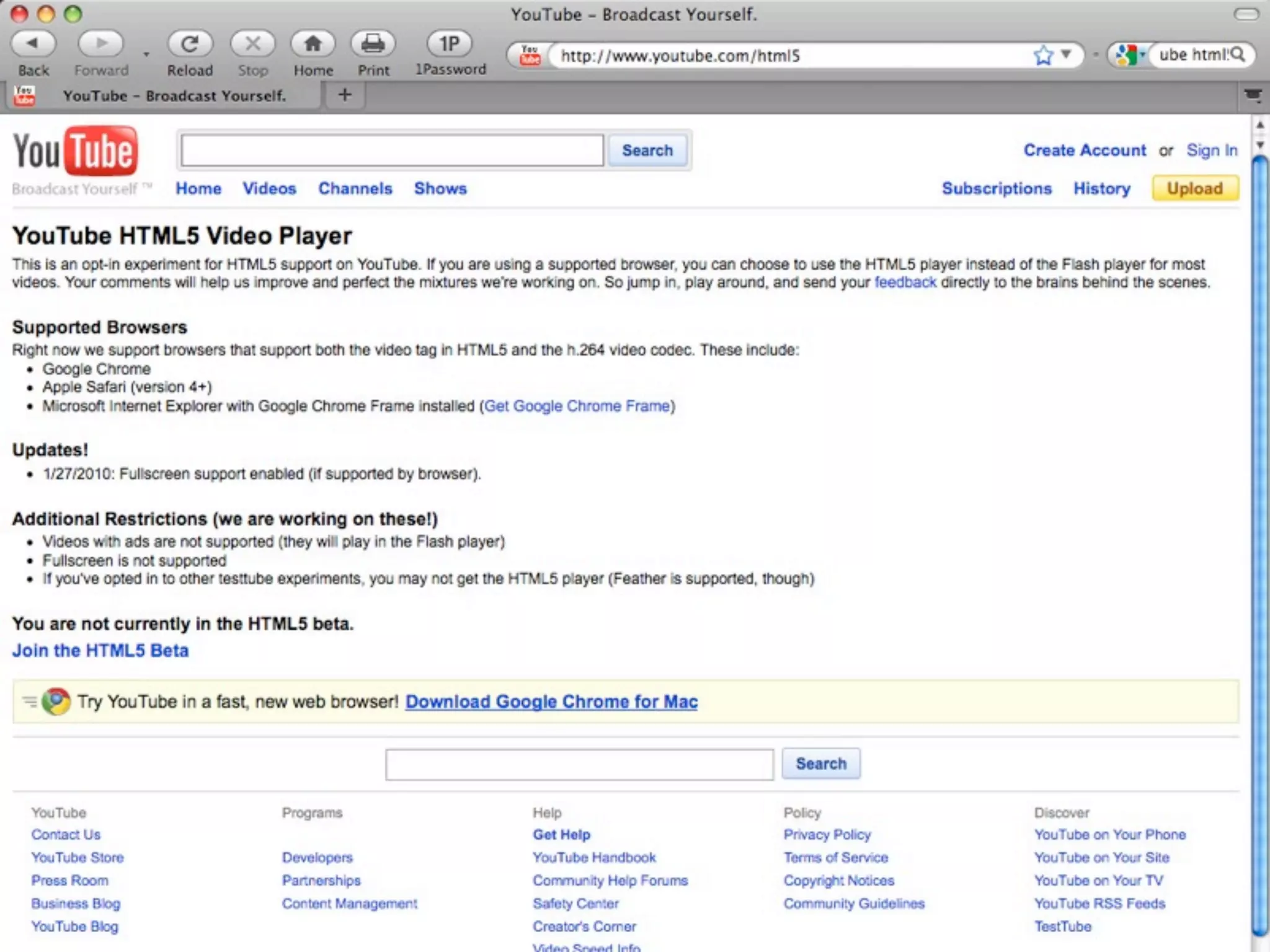1270x952 pixels.
Task: Open the Videos navigation item
Action: 269,188
